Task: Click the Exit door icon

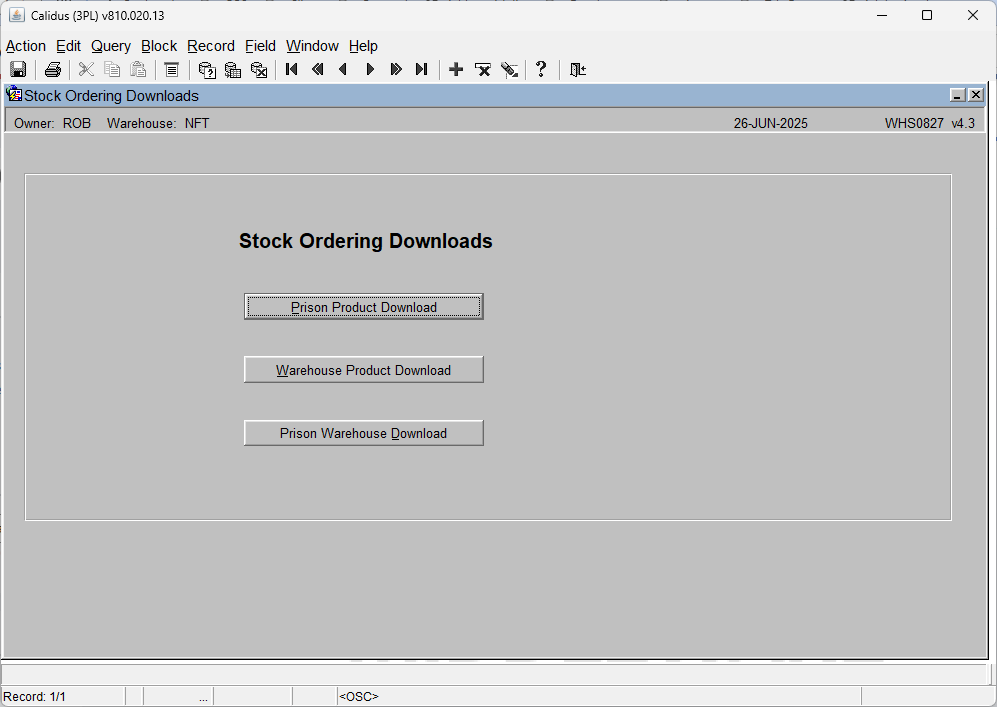Action: (577, 69)
